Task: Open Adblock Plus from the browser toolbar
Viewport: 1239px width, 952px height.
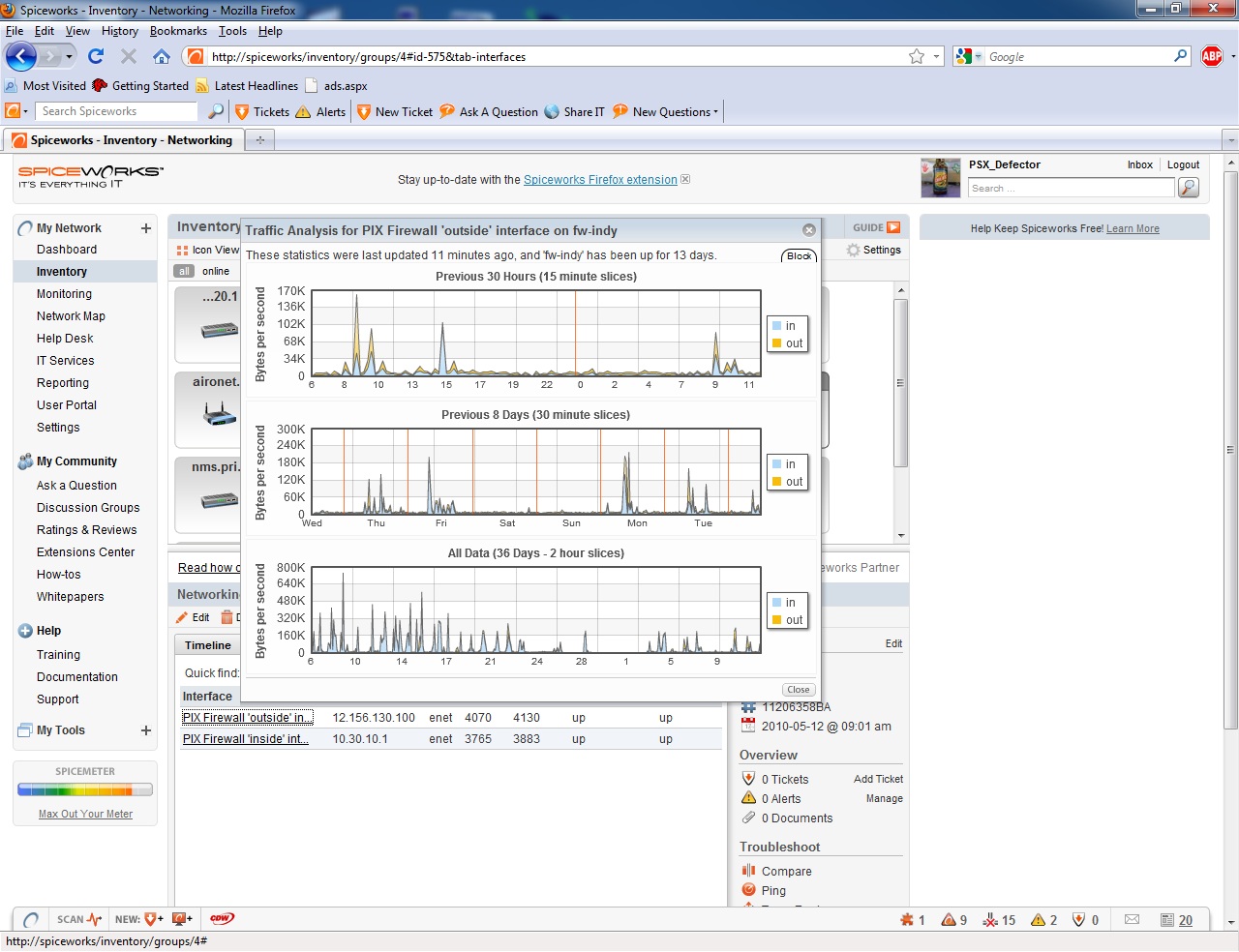Action: (x=1212, y=56)
